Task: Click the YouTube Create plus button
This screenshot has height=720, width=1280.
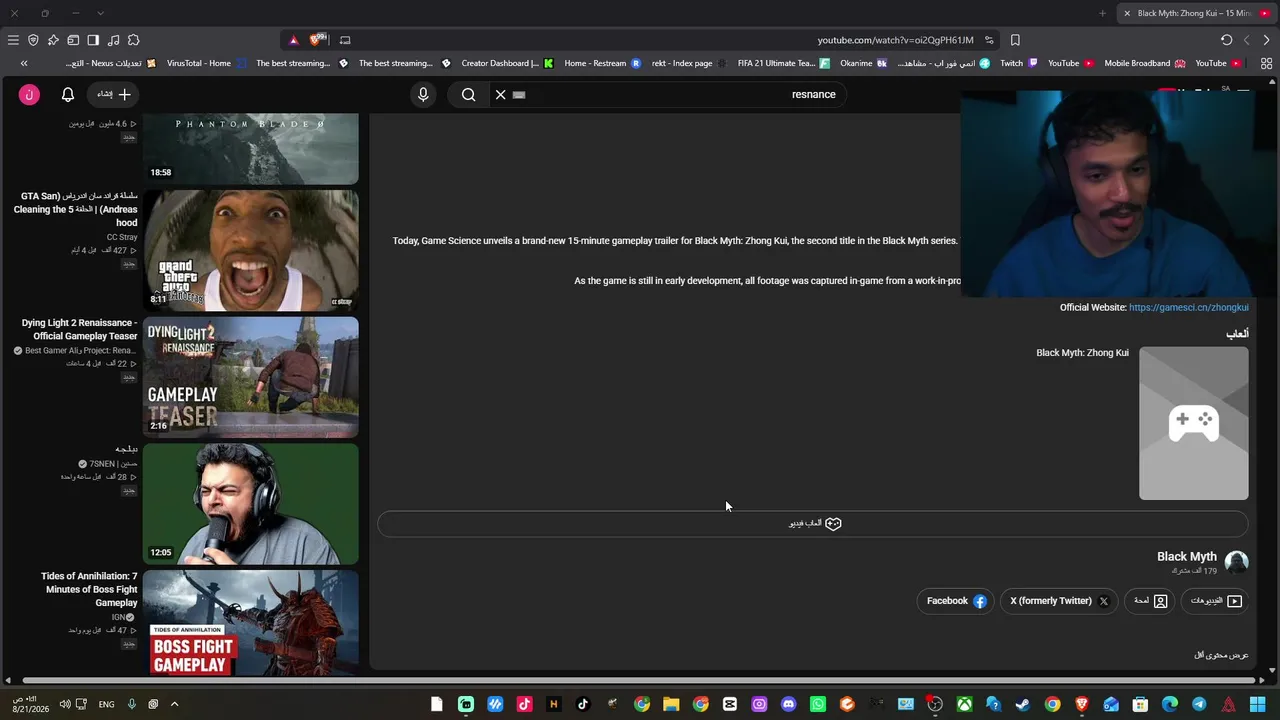Action: click(114, 94)
